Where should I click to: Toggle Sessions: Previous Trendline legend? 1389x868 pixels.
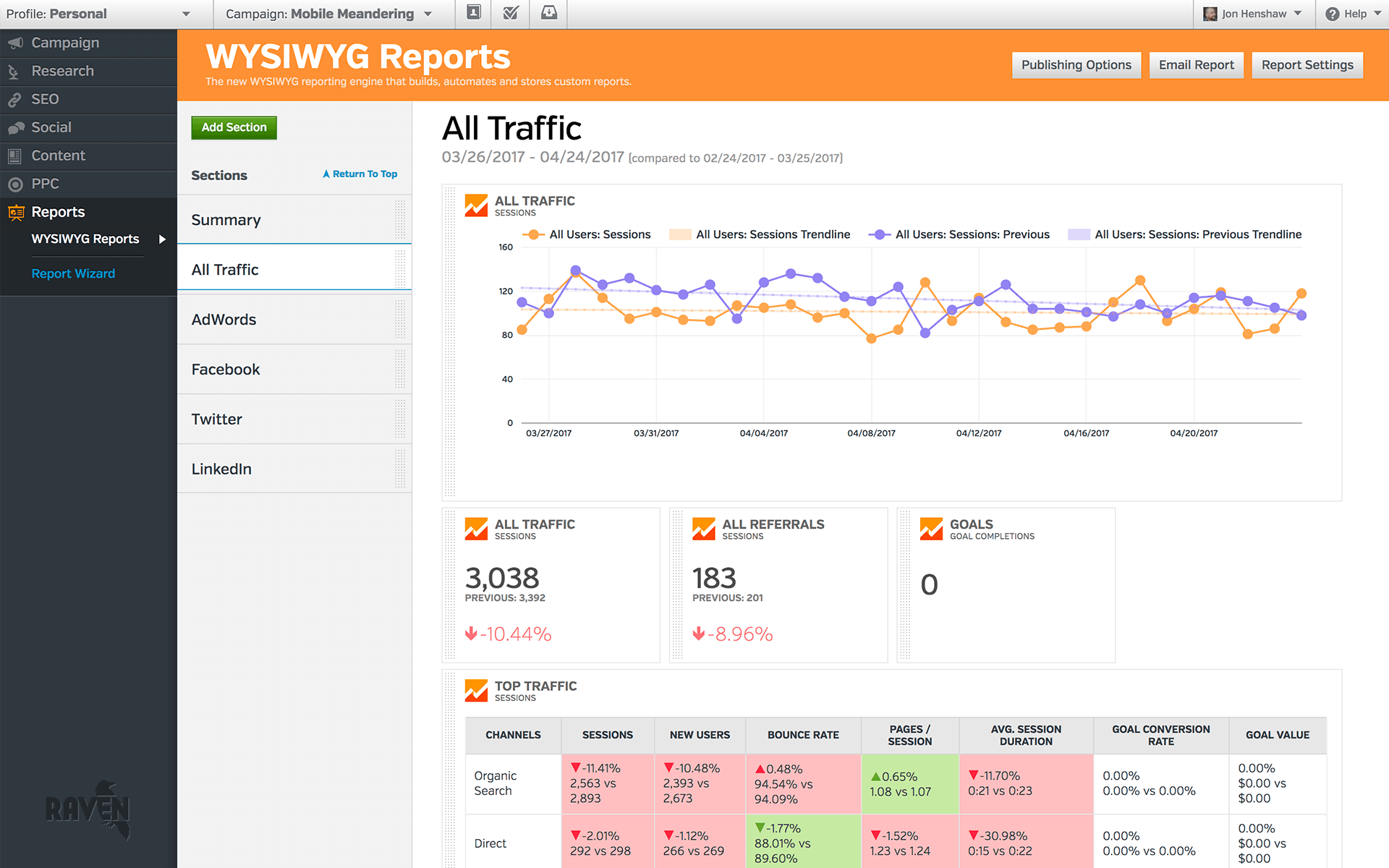click(x=1185, y=234)
